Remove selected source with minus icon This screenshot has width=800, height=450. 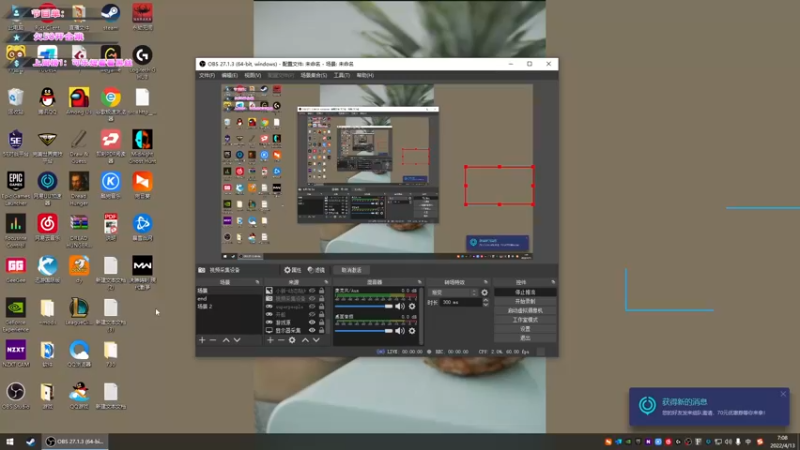coord(281,340)
